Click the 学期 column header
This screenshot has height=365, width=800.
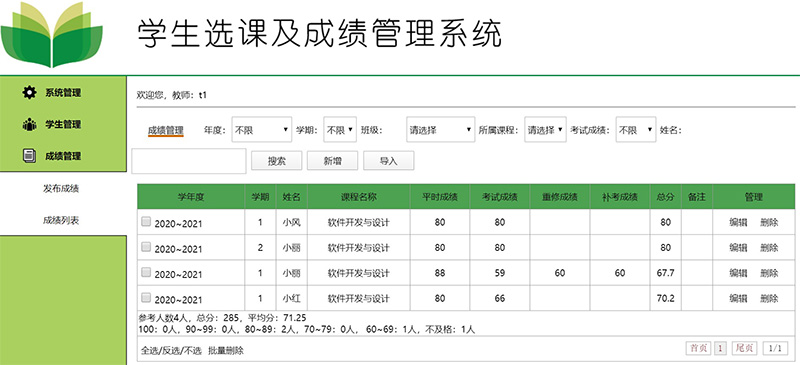(260, 197)
